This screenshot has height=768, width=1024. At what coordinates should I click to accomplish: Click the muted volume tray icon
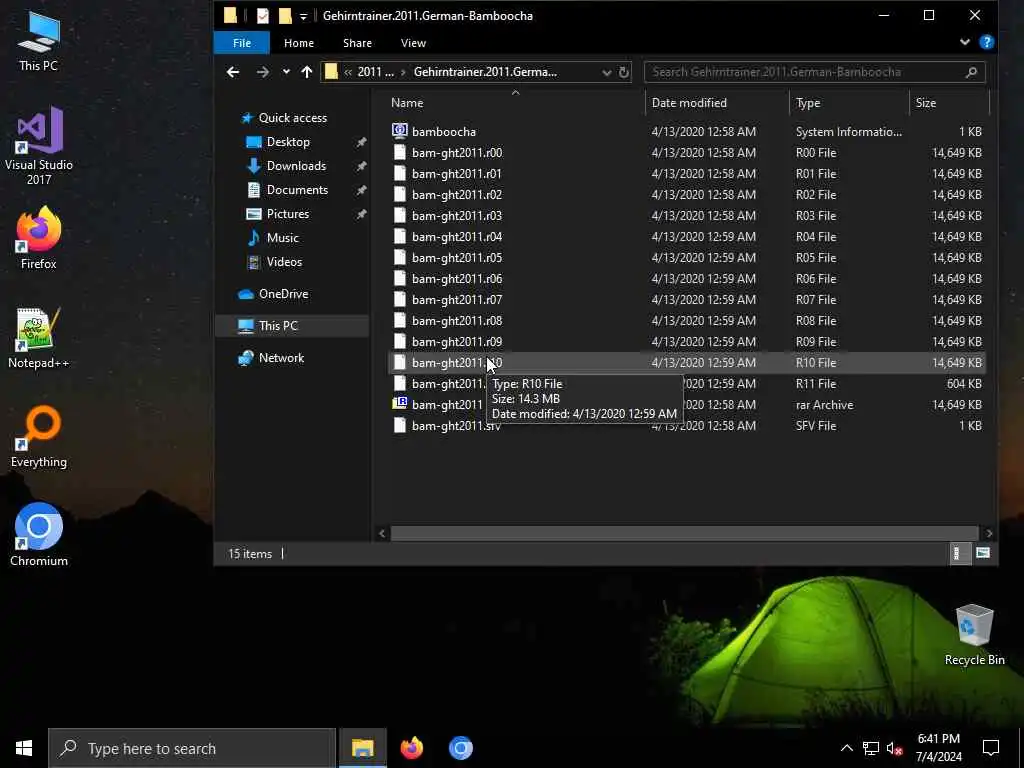click(894, 748)
